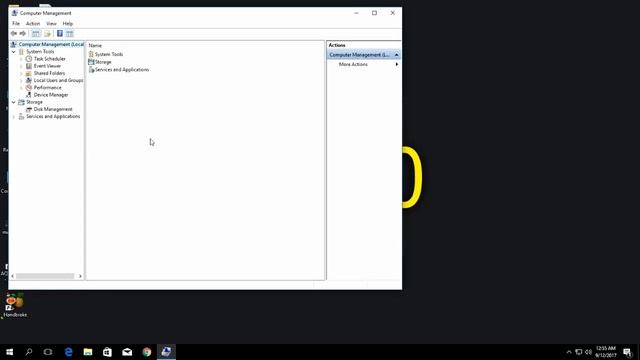
Task: Click the Task Scheduler clock icon
Action: pyautogui.click(x=29, y=59)
